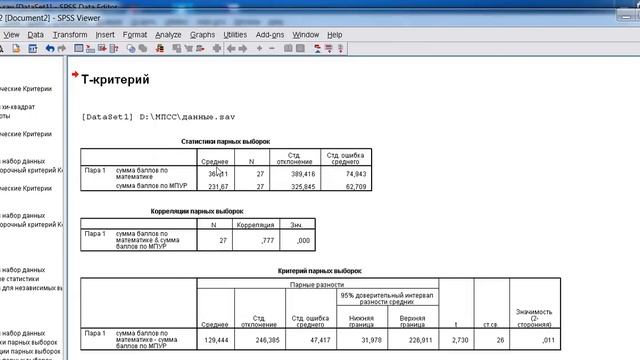The image size is (640, 360).
Task: Open the View menu
Action: [x=11, y=35]
